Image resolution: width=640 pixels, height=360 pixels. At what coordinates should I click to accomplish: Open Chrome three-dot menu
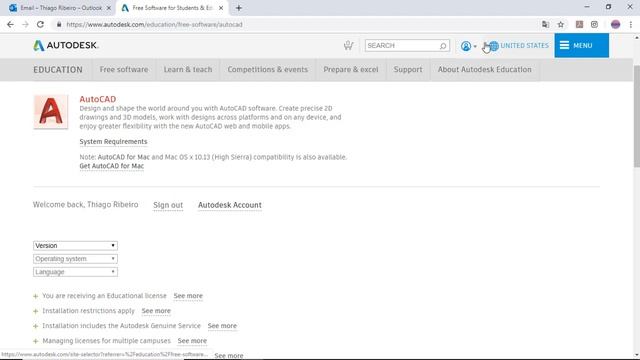click(x=631, y=24)
